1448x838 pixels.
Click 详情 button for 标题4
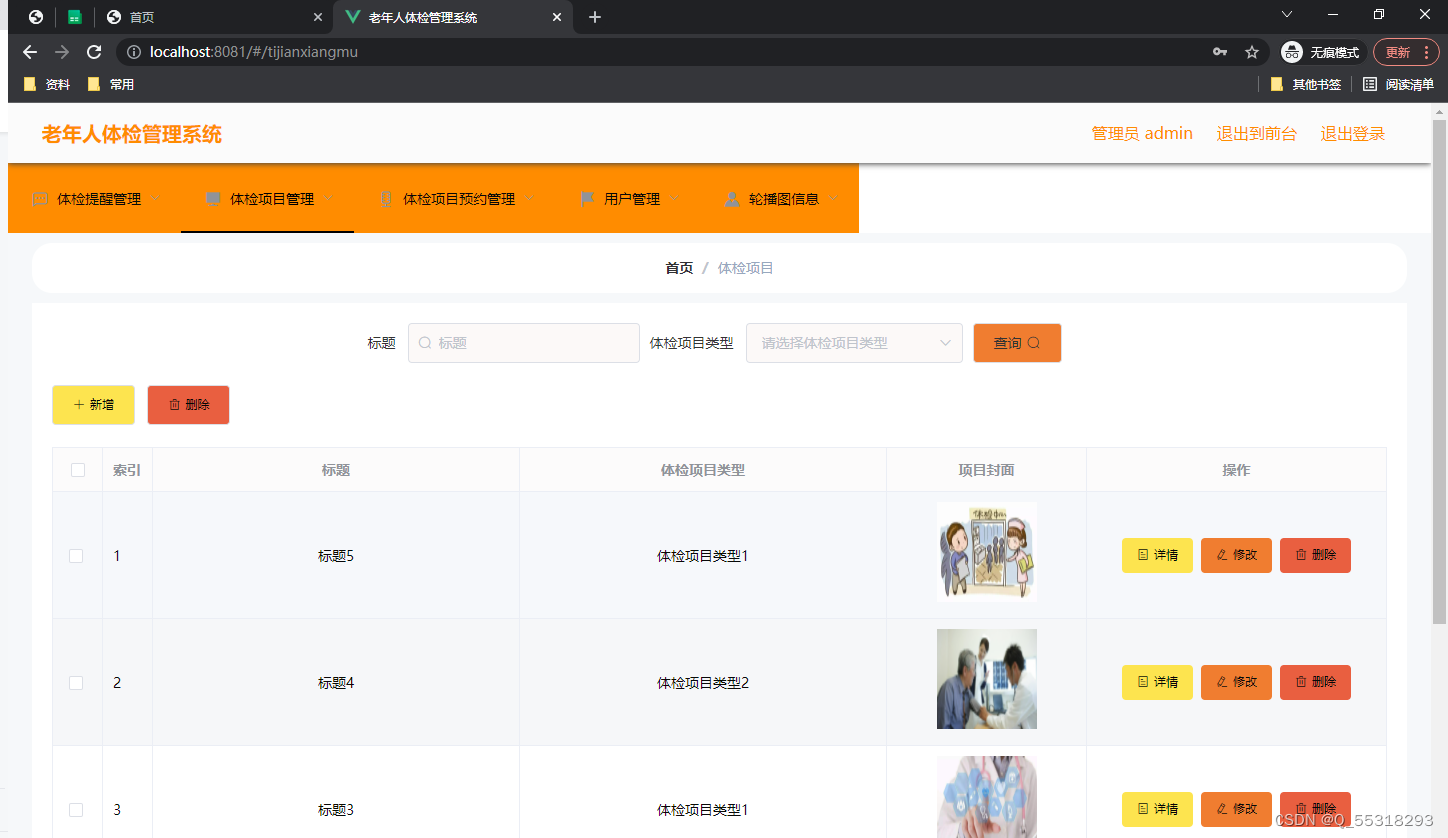(1157, 682)
